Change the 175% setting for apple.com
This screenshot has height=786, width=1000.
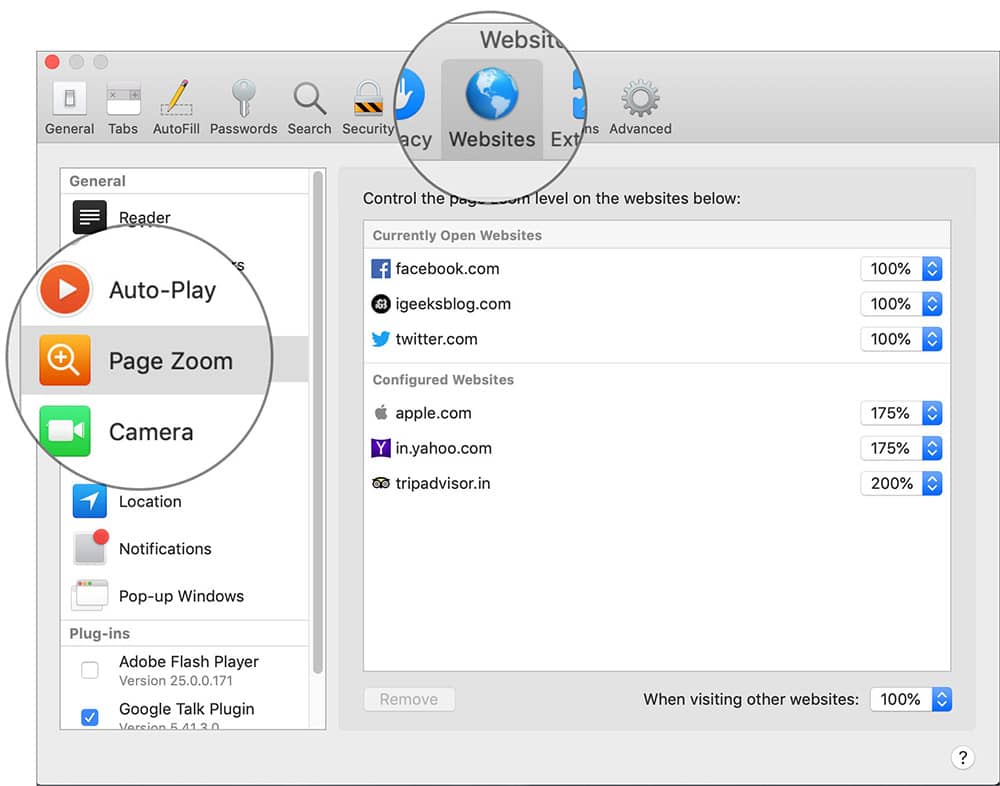click(931, 413)
